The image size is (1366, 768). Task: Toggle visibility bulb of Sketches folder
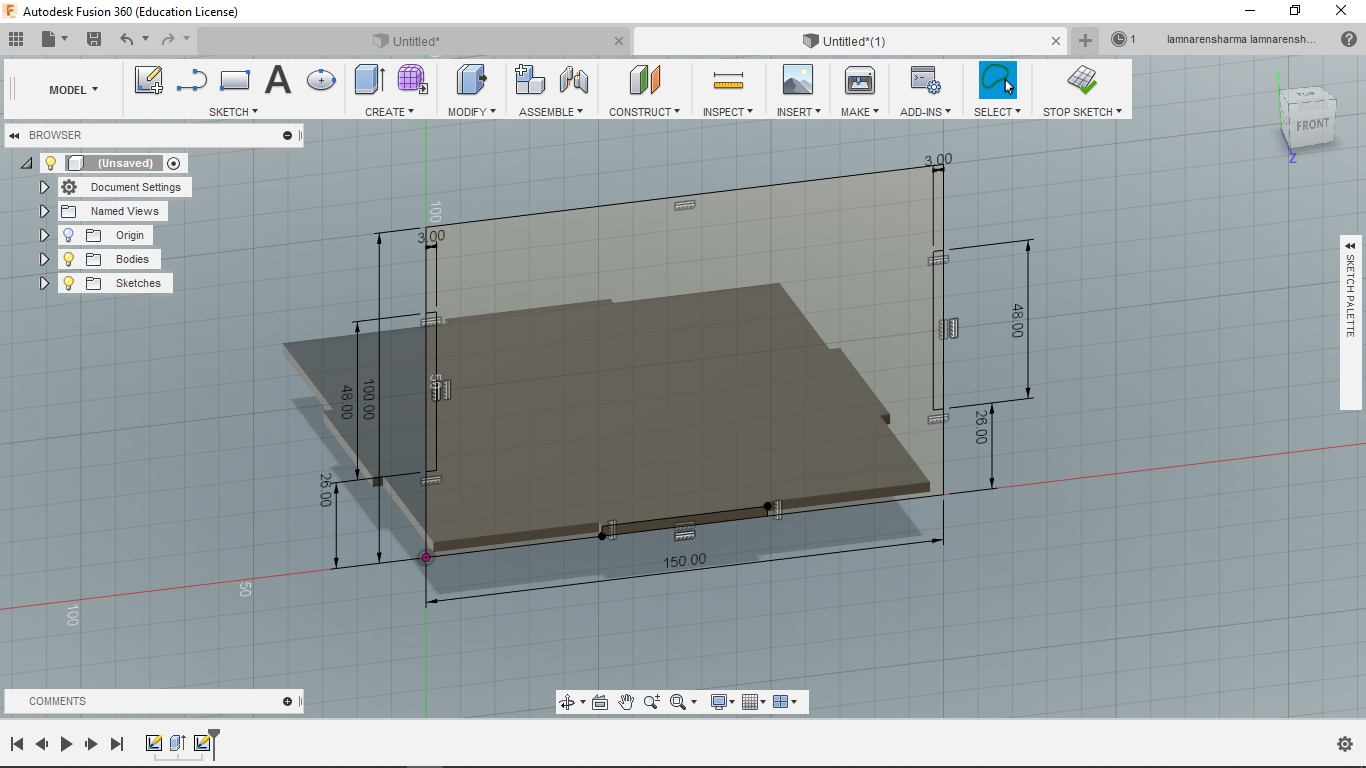(x=68, y=283)
